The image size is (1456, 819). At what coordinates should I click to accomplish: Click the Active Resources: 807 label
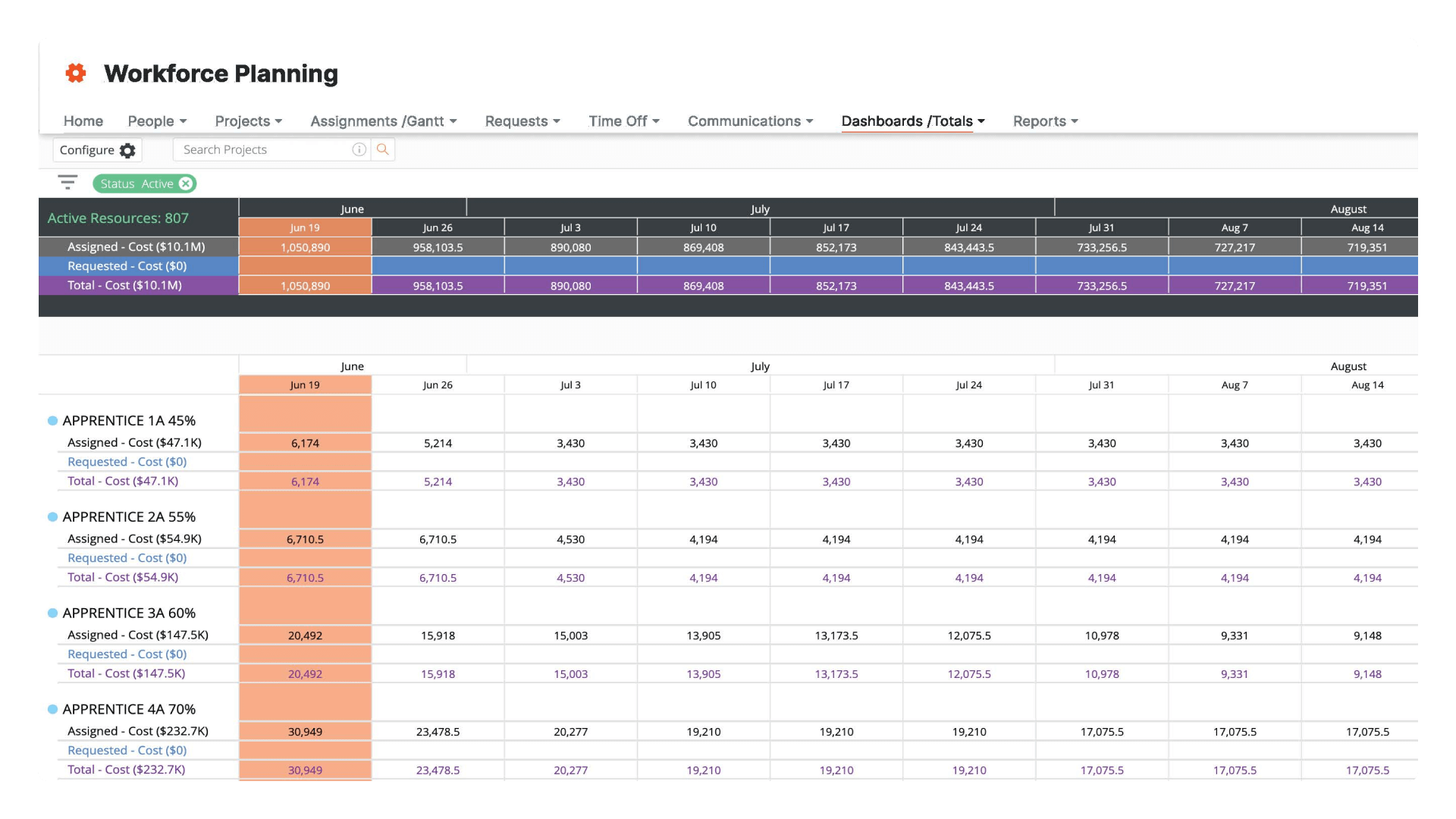pyautogui.click(x=118, y=218)
